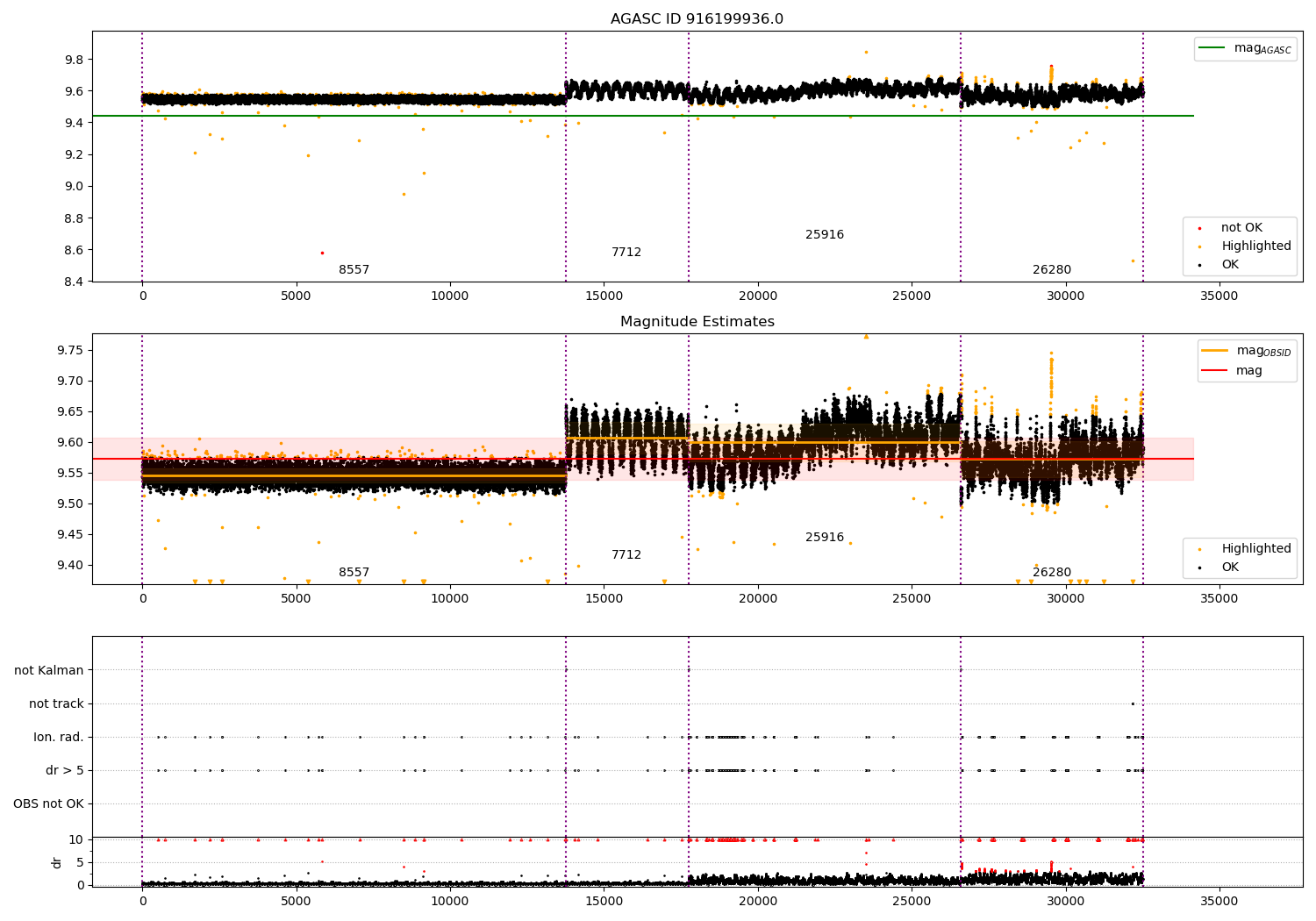Click observation label 26280 in Magnitude Estimates plot
This screenshot has height=921, width=1316.
(x=1052, y=573)
